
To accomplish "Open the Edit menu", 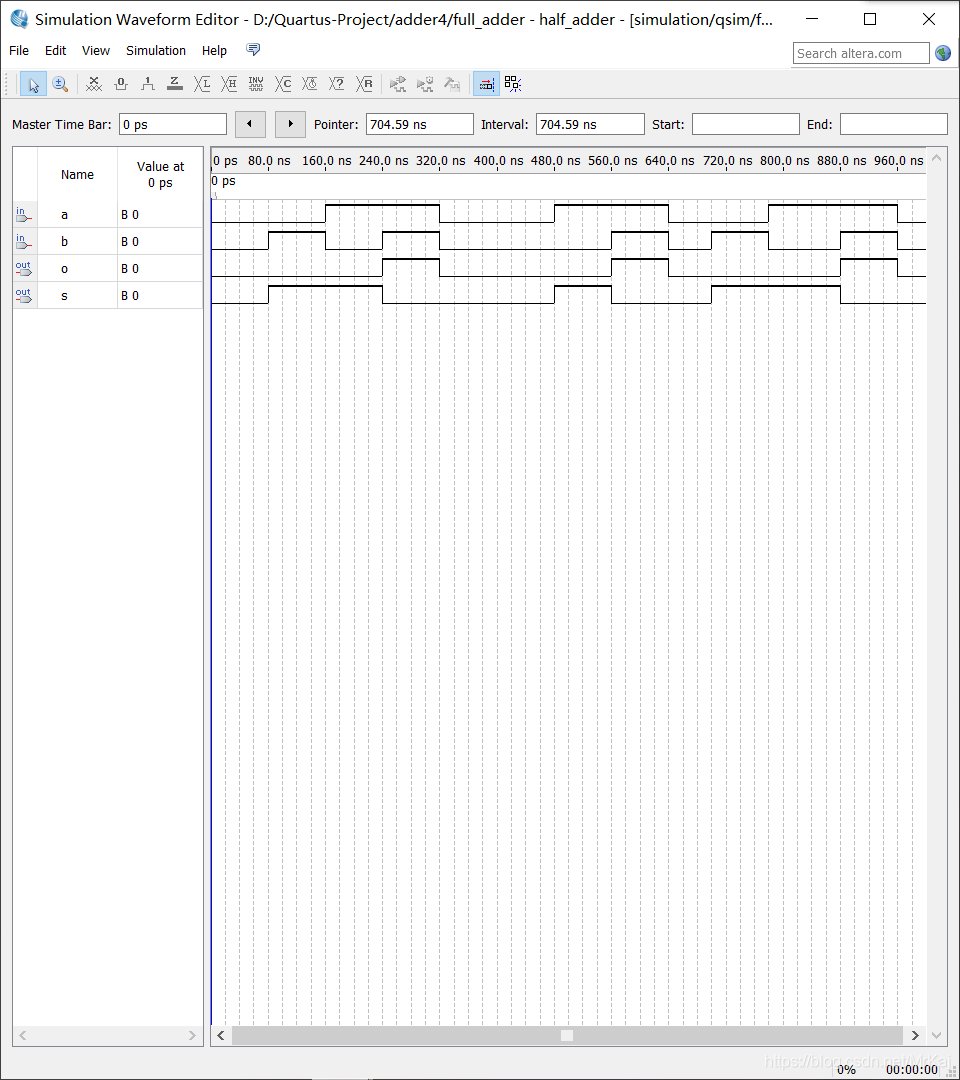I will [55, 50].
